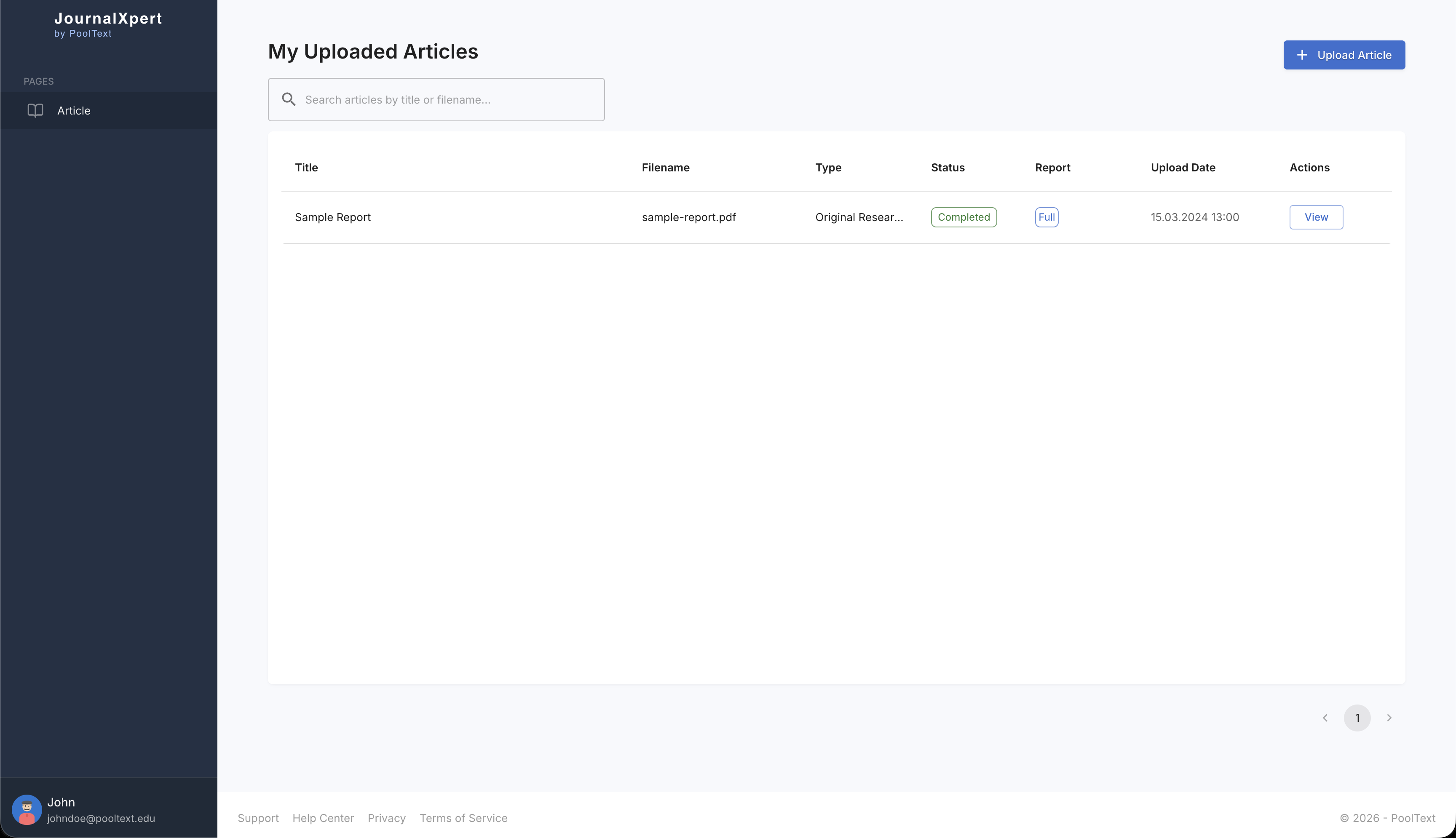This screenshot has width=1456, height=838.
Task: Click the Upload Date column header
Action: coord(1183,168)
